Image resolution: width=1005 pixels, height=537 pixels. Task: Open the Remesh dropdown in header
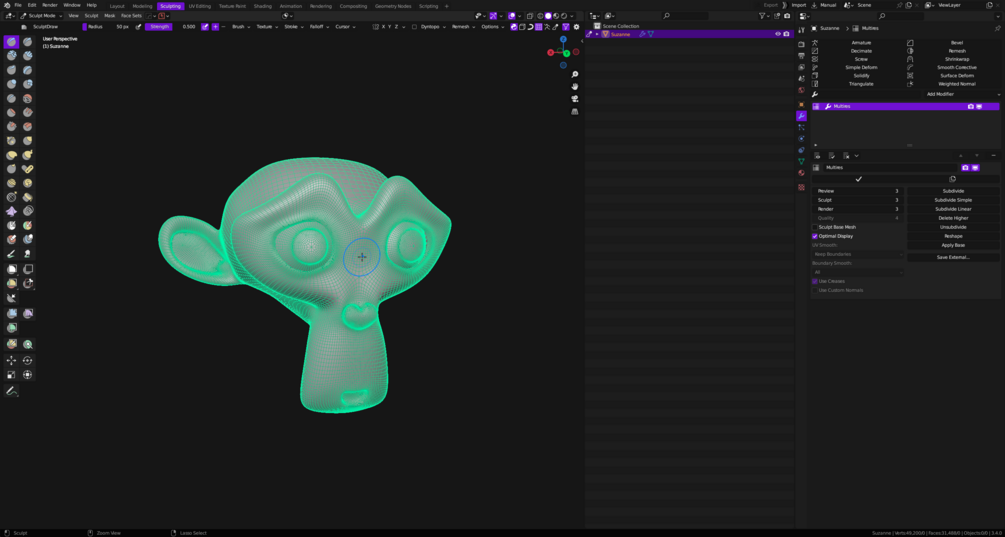click(x=463, y=27)
